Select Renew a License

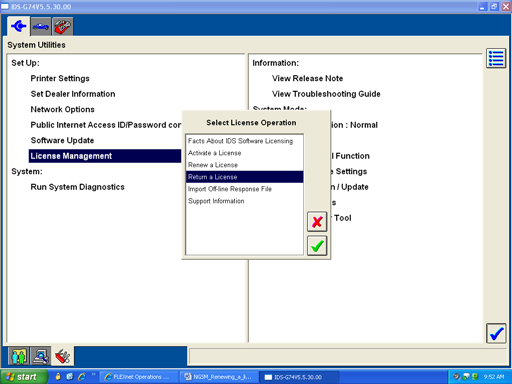point(244,165)
